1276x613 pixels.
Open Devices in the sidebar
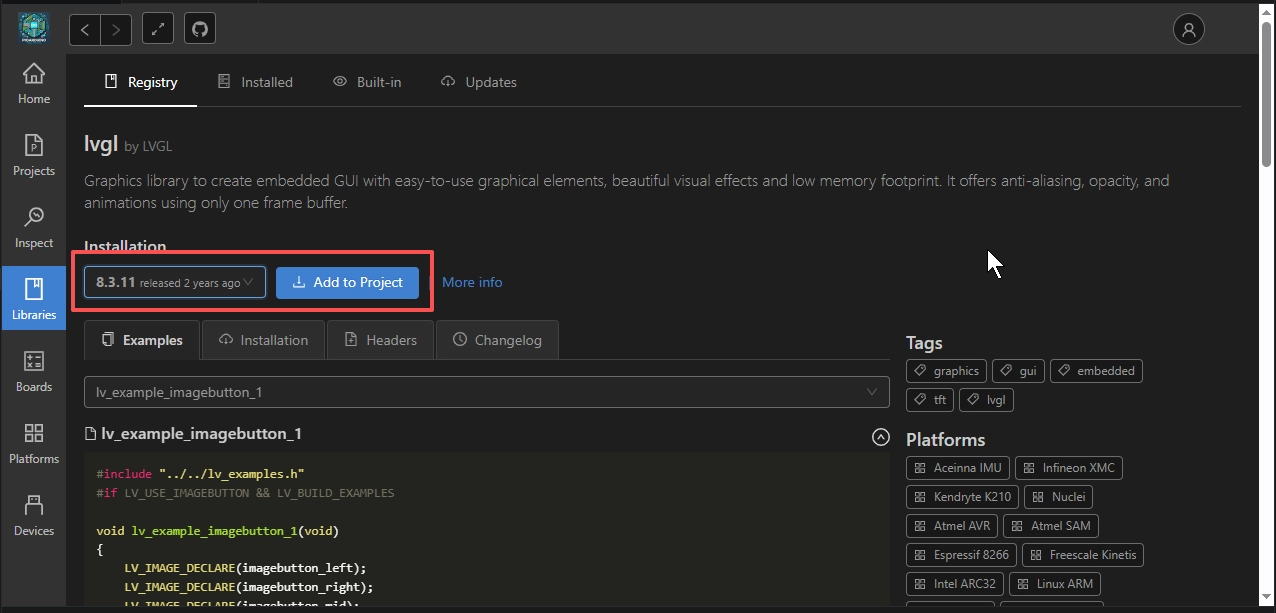coord(33,516)
